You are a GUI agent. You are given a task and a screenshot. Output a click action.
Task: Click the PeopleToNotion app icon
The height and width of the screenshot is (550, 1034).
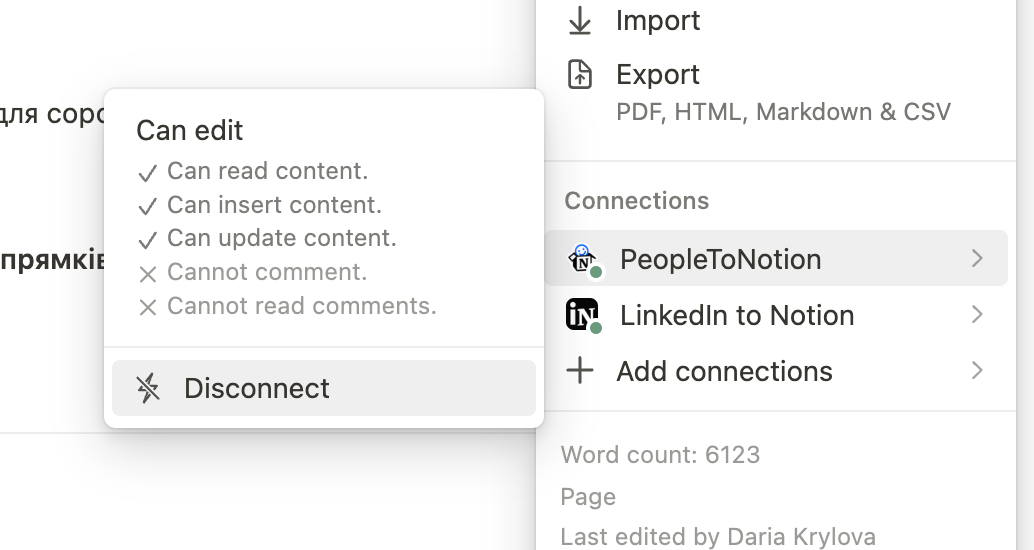[583, 259]
